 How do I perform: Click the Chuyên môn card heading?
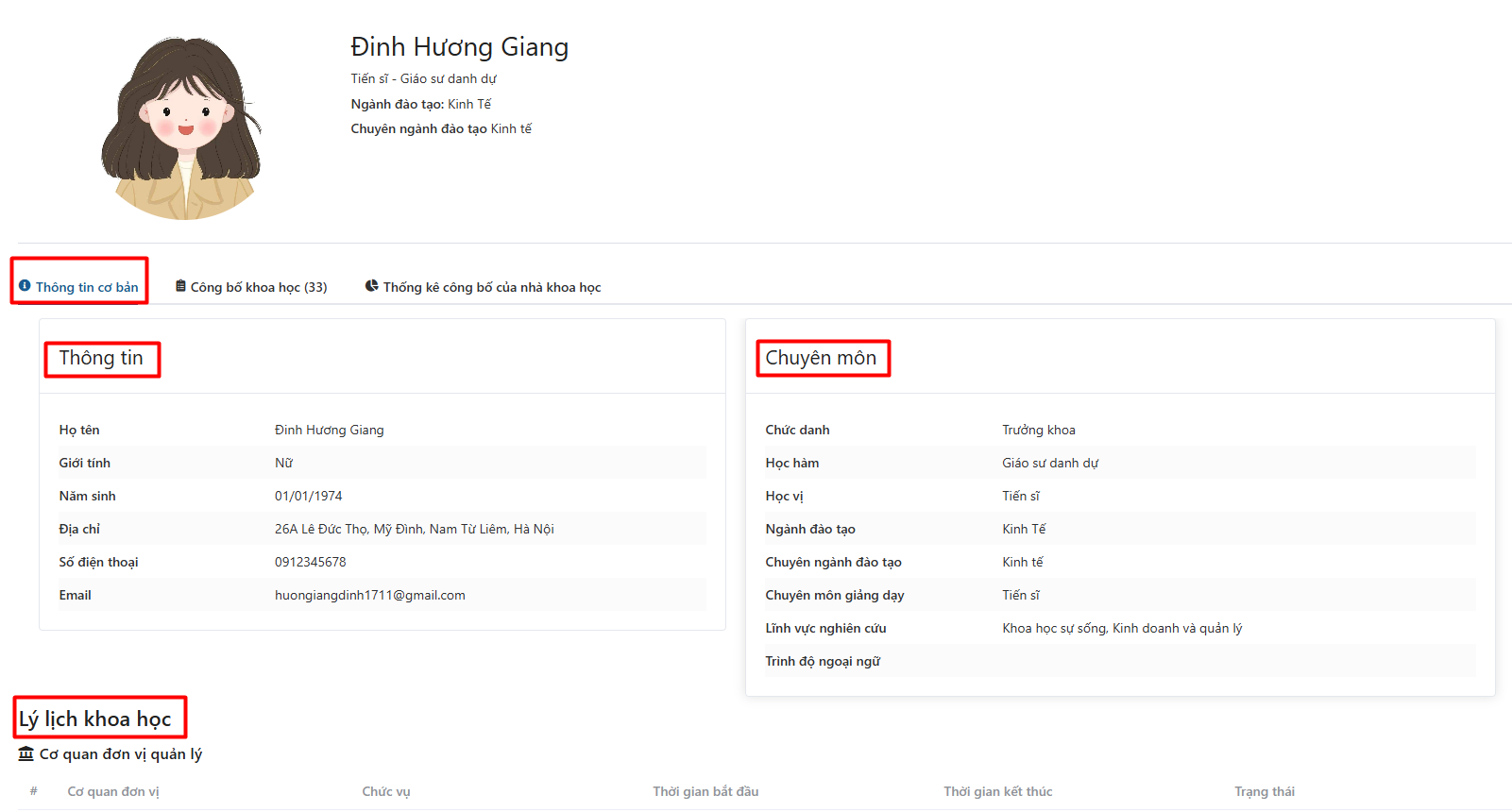[820, 358]
